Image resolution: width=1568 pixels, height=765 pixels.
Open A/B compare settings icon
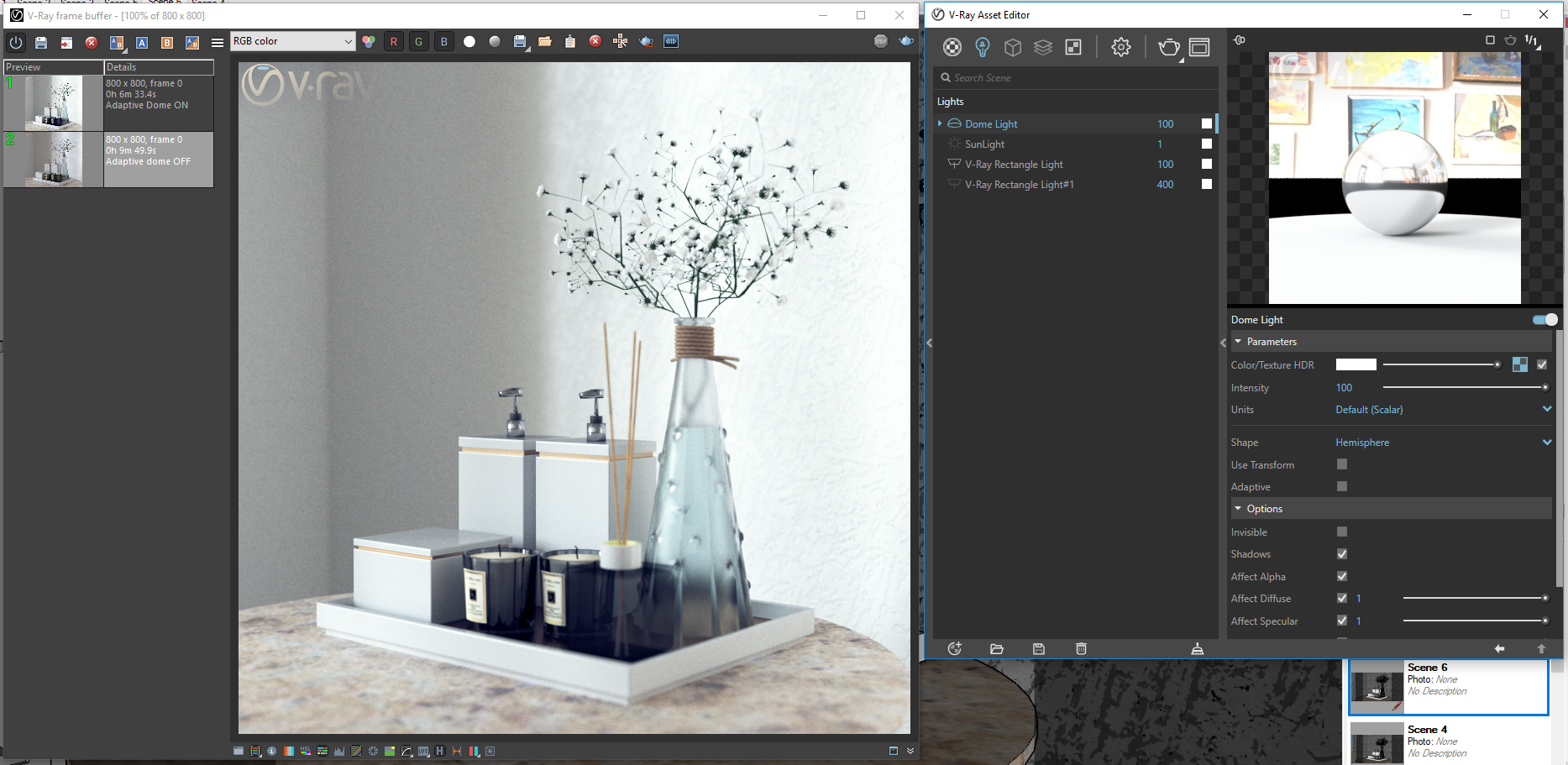pos(117,42)
